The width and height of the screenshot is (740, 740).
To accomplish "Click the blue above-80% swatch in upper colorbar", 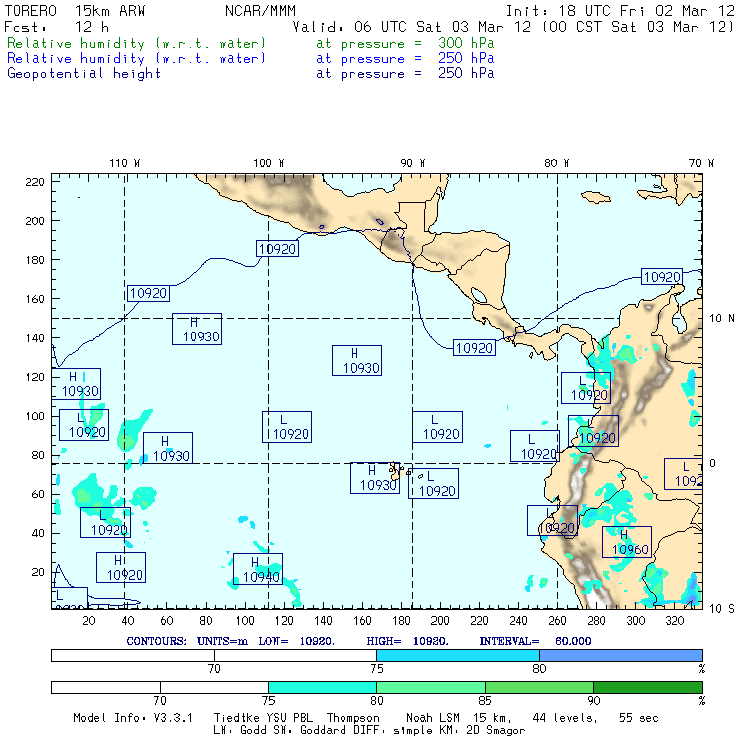I will 621,655.
